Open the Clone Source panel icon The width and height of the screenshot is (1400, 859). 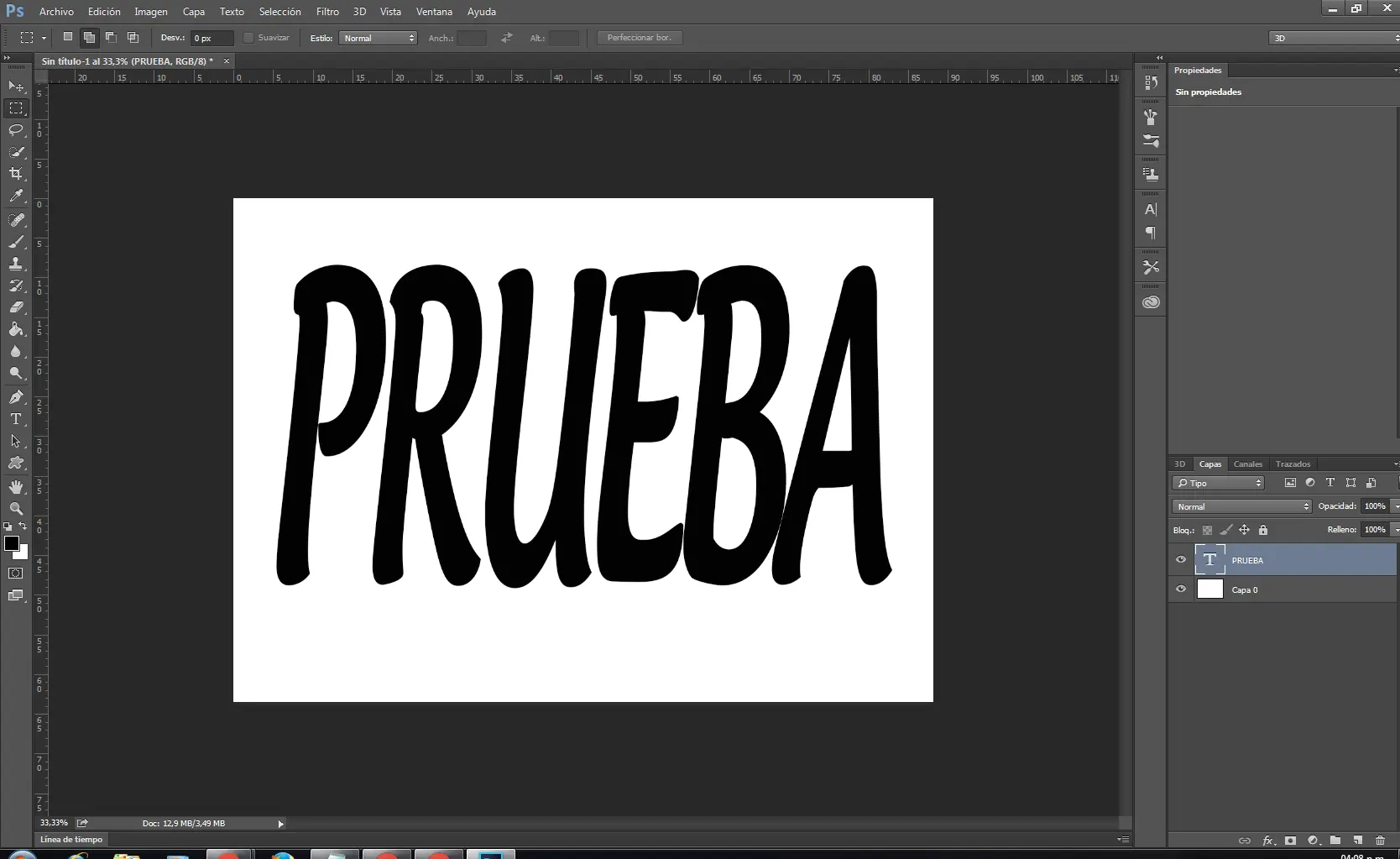(1151, 175)
